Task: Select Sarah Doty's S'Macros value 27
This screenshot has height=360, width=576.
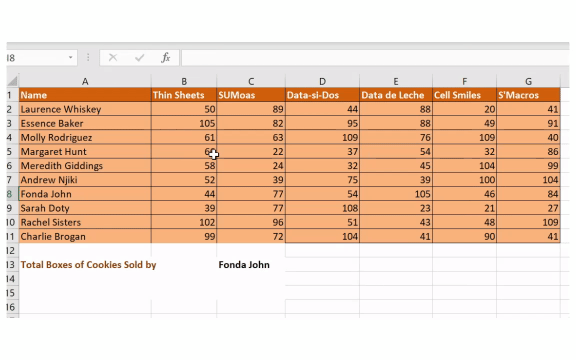Action: [x=528, y=208]
